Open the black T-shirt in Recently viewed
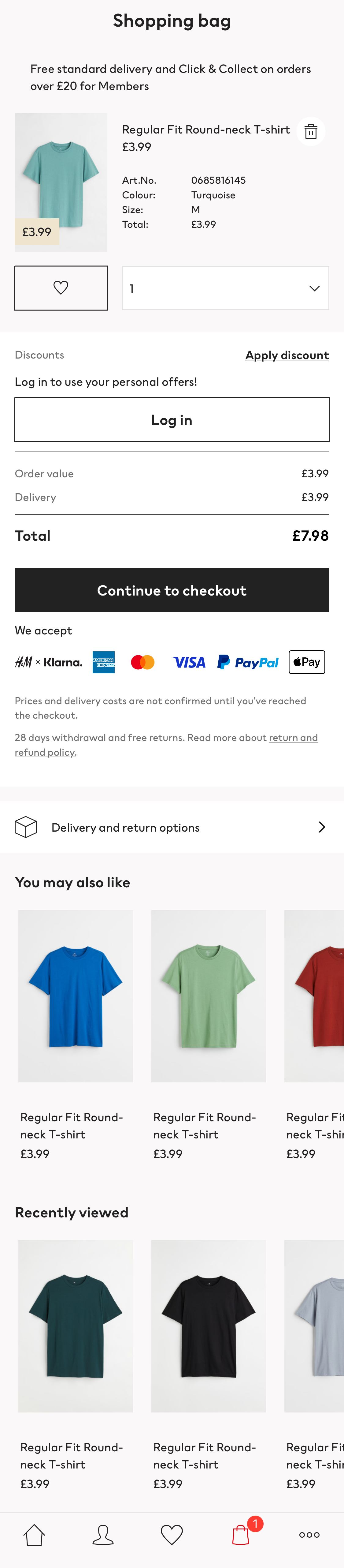This screenshot has height=1568, width=344. coord(209,1326)
